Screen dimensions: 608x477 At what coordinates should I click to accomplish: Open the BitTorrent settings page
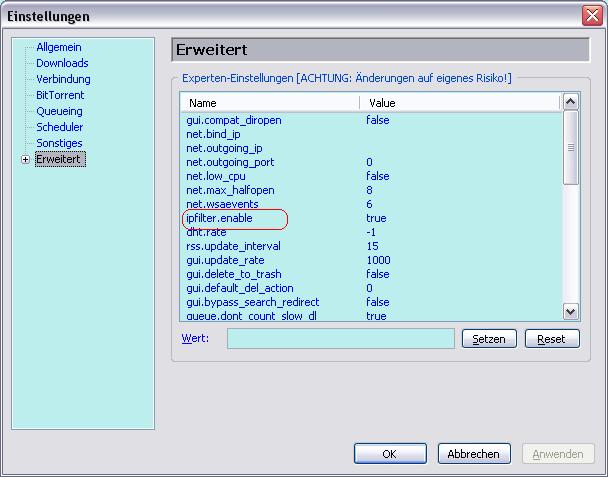[x=60, y=95]
